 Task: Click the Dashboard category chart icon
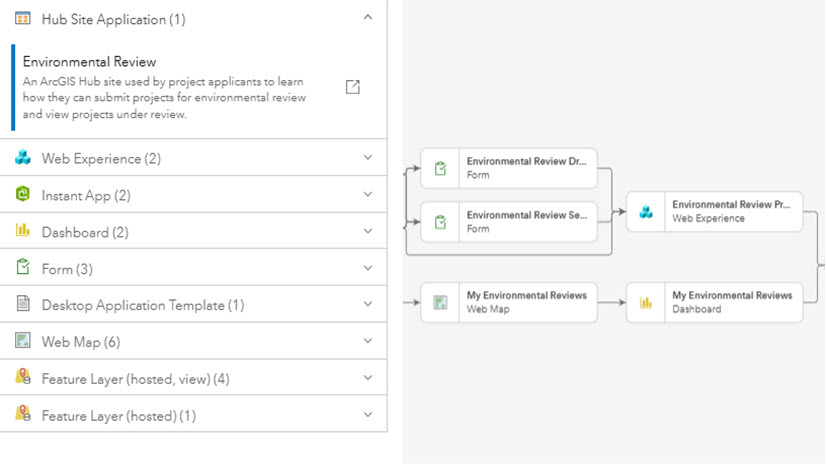(x=23, y=231)
